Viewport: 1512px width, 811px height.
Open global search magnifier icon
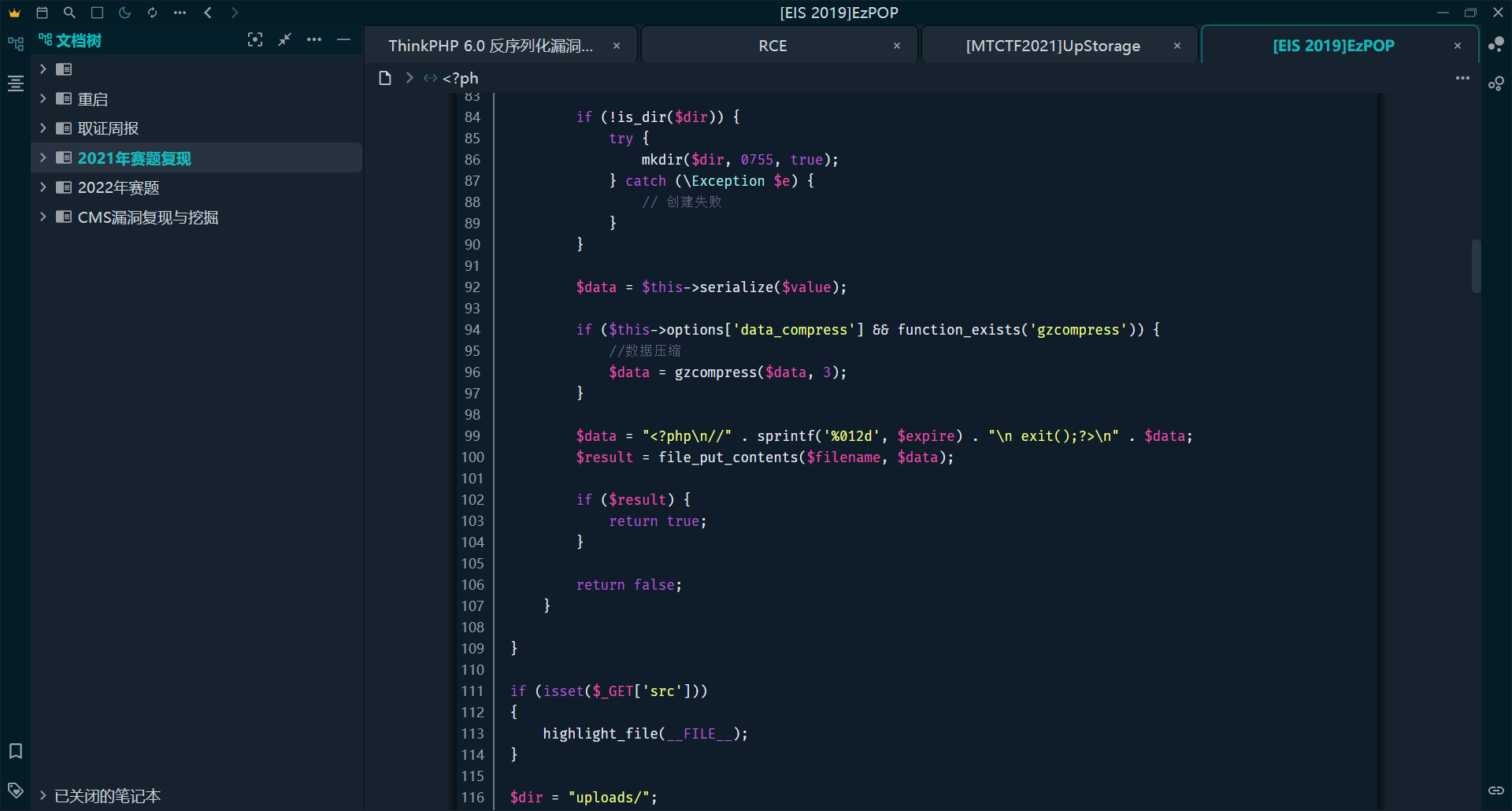[69, 13]
